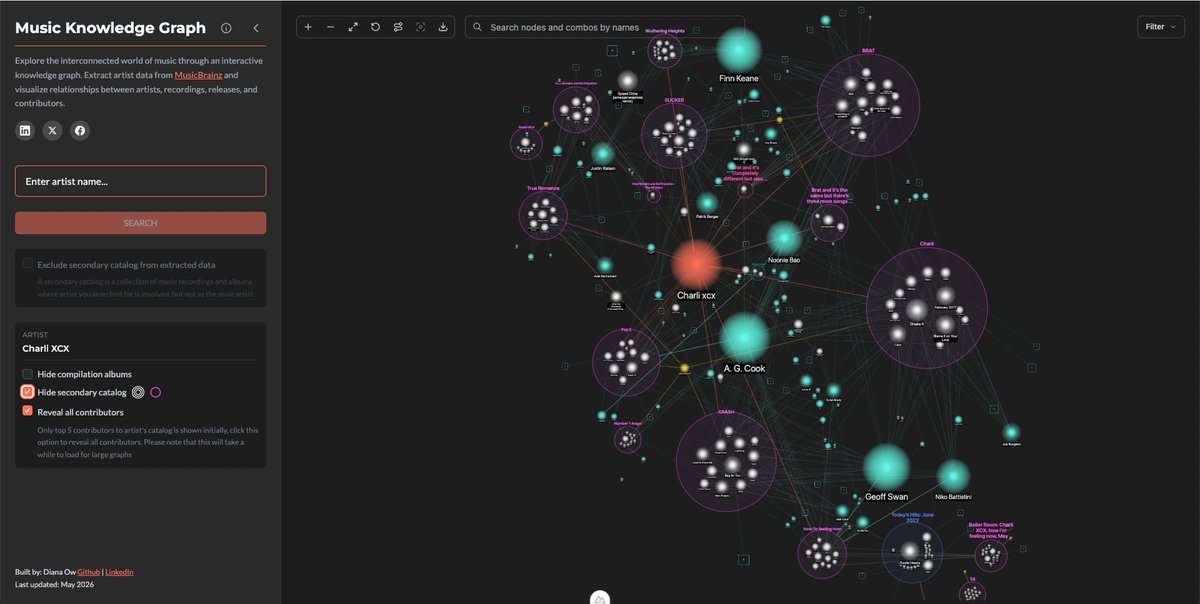The width and height of the screenshot is (1200, 604).
Task: Uncheck Reveal all contributors checkbox
Action: pos(28,411)
